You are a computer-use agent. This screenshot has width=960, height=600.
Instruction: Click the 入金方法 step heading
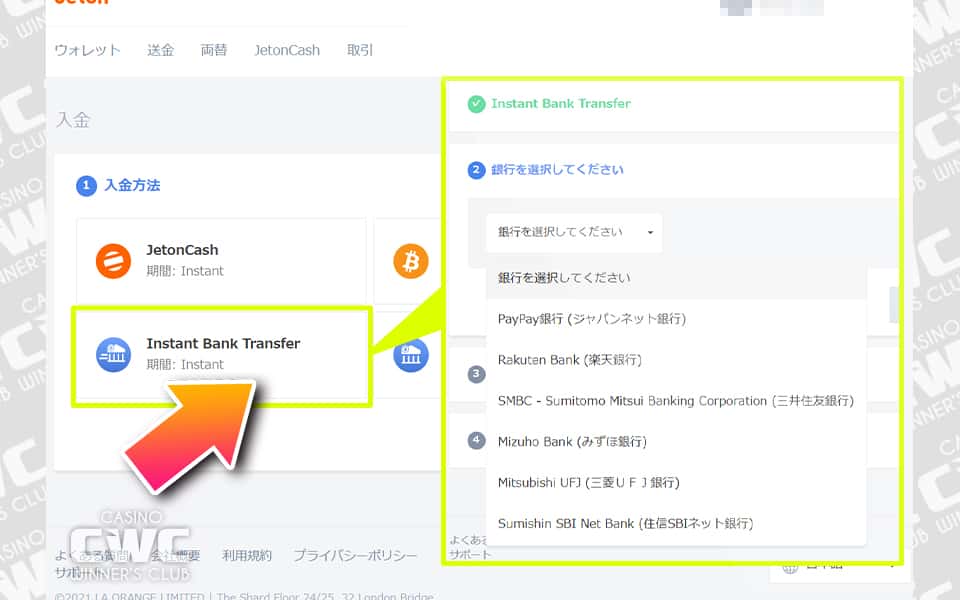click(x=132, y=186)
